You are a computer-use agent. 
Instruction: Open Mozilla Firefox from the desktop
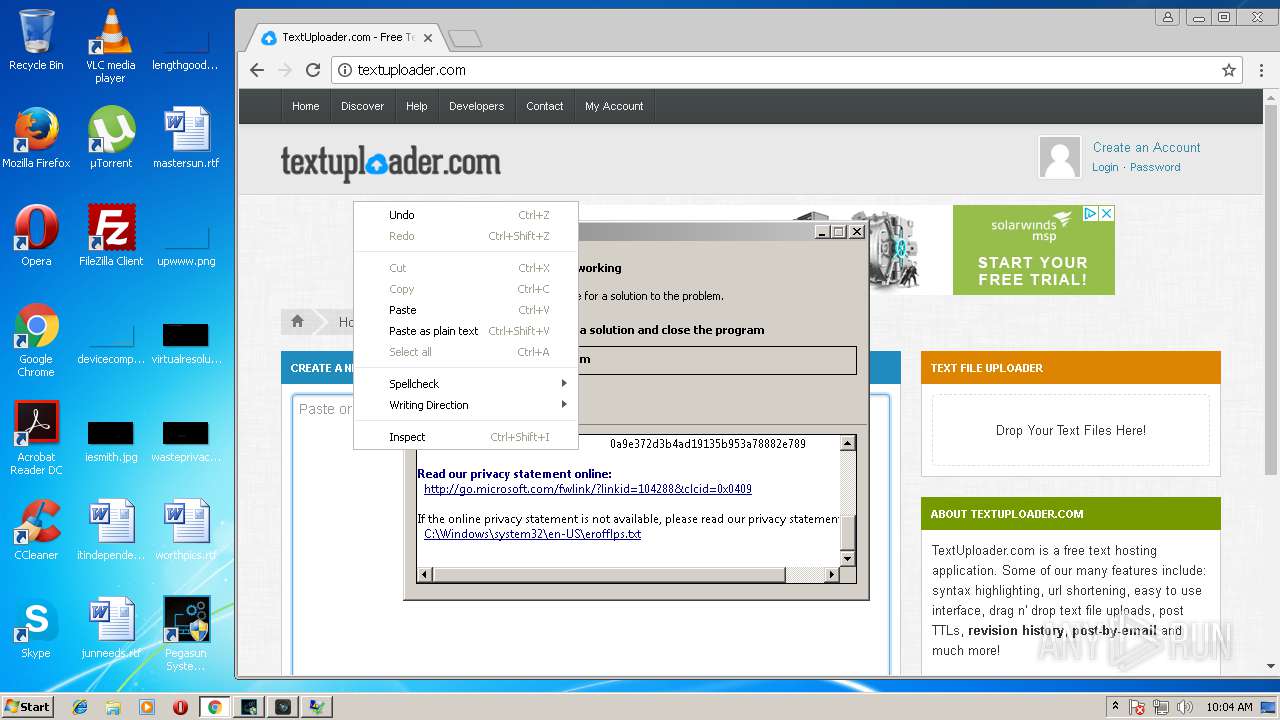click(36, 138)
